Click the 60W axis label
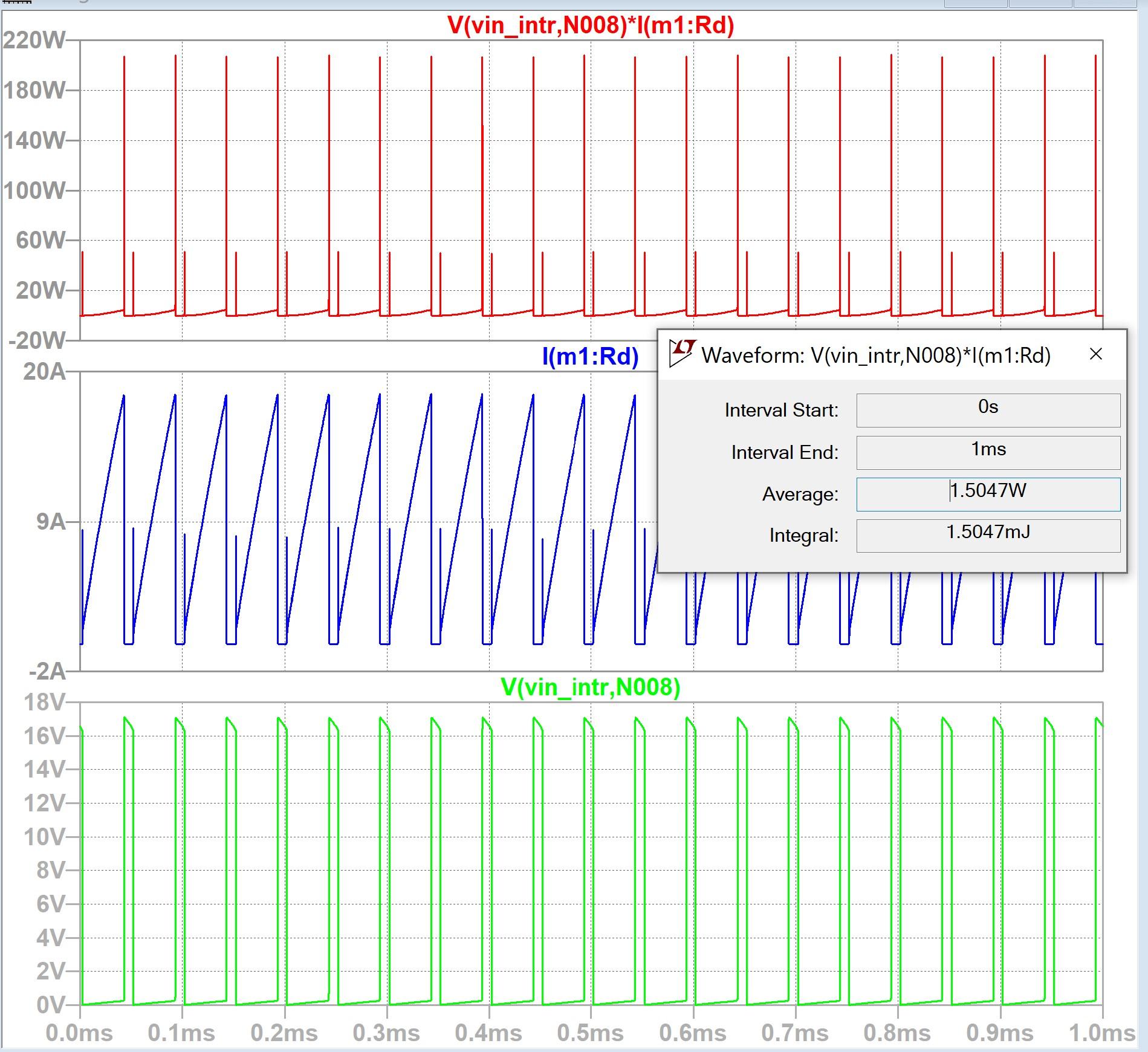 (x=41, y=241)
